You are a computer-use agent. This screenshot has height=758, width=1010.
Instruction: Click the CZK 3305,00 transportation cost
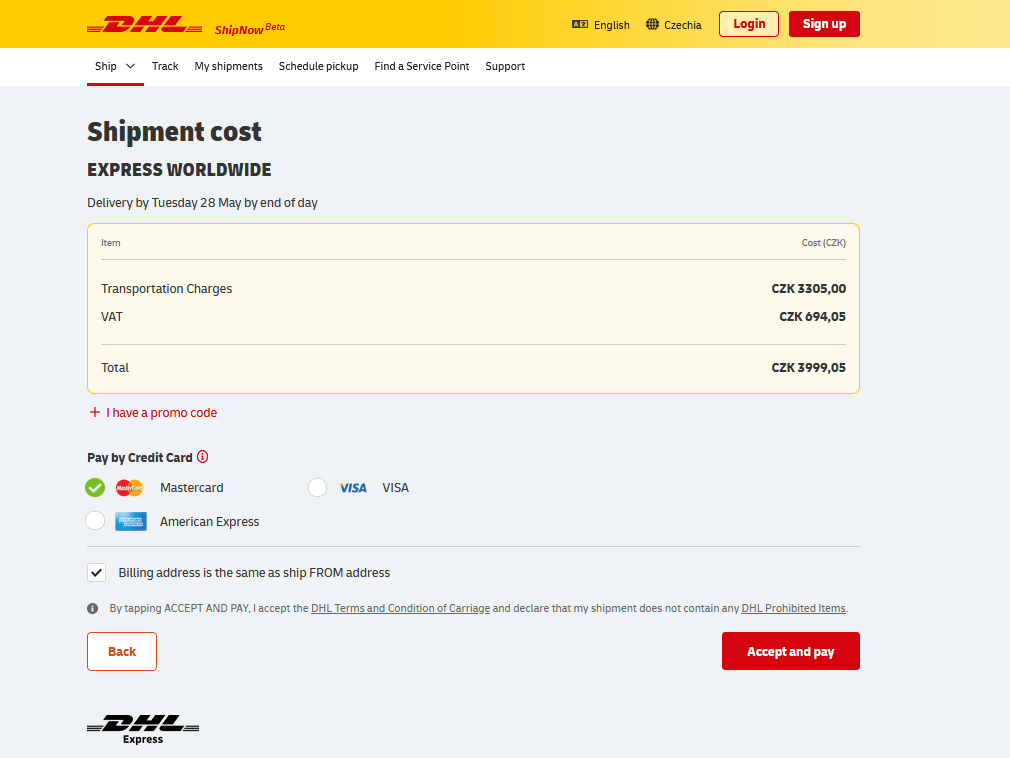point(809,289)
